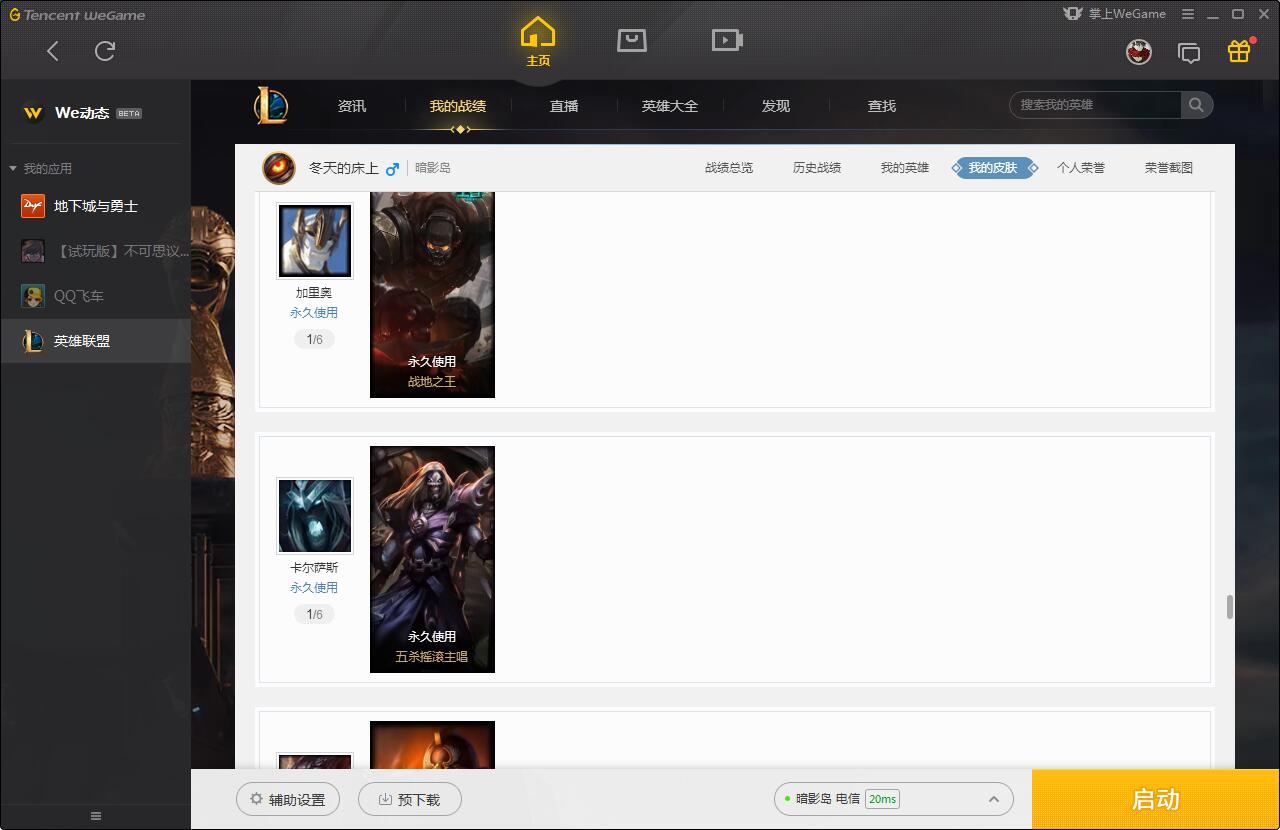Click the 加里奥 champion portrait
Screen dimensions: 1280x830
pos(315,241)
